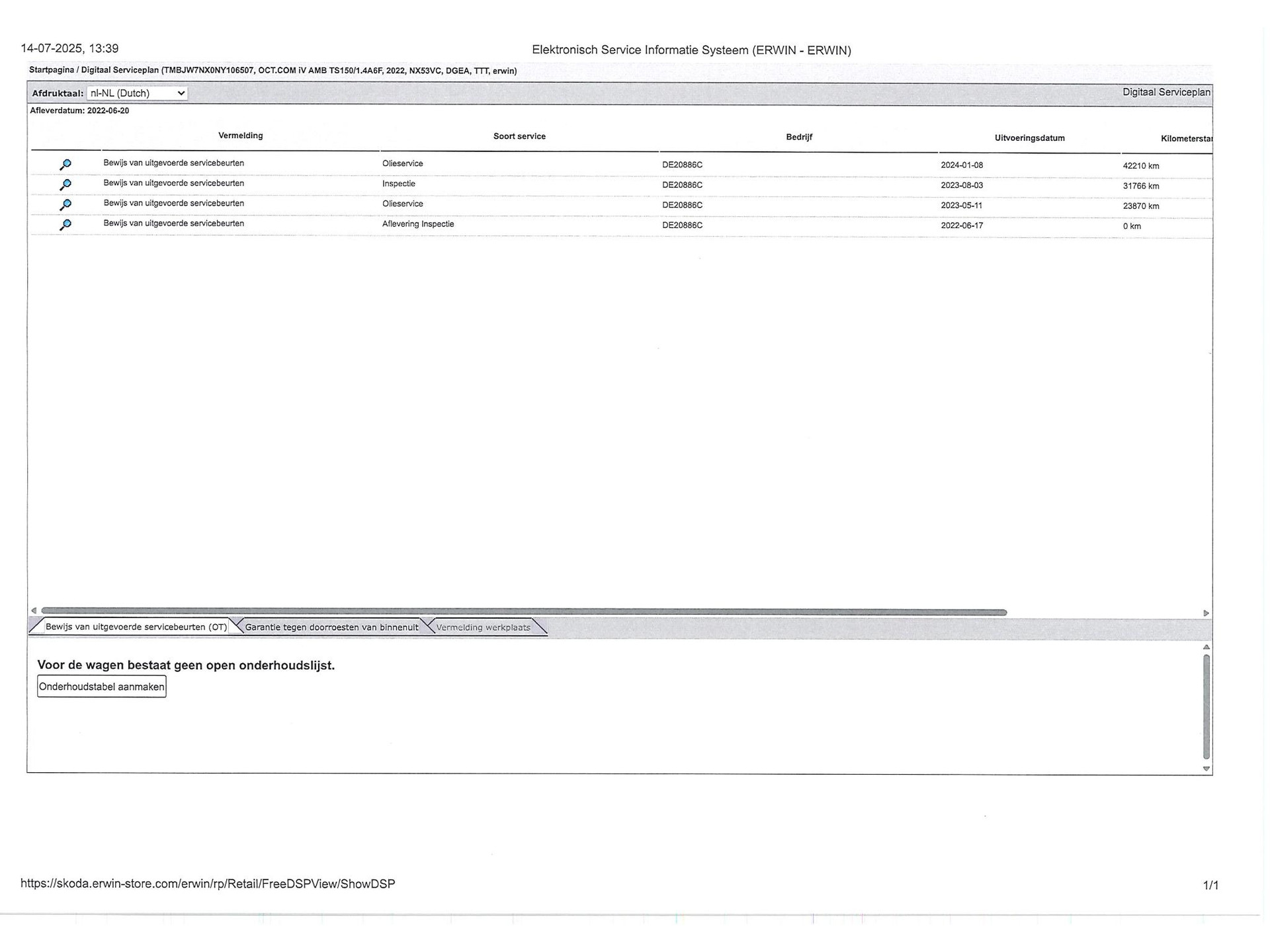Click the Bedrijf column header
The height and width of the screenshot is (952, 1270).
tap(799, 137)
